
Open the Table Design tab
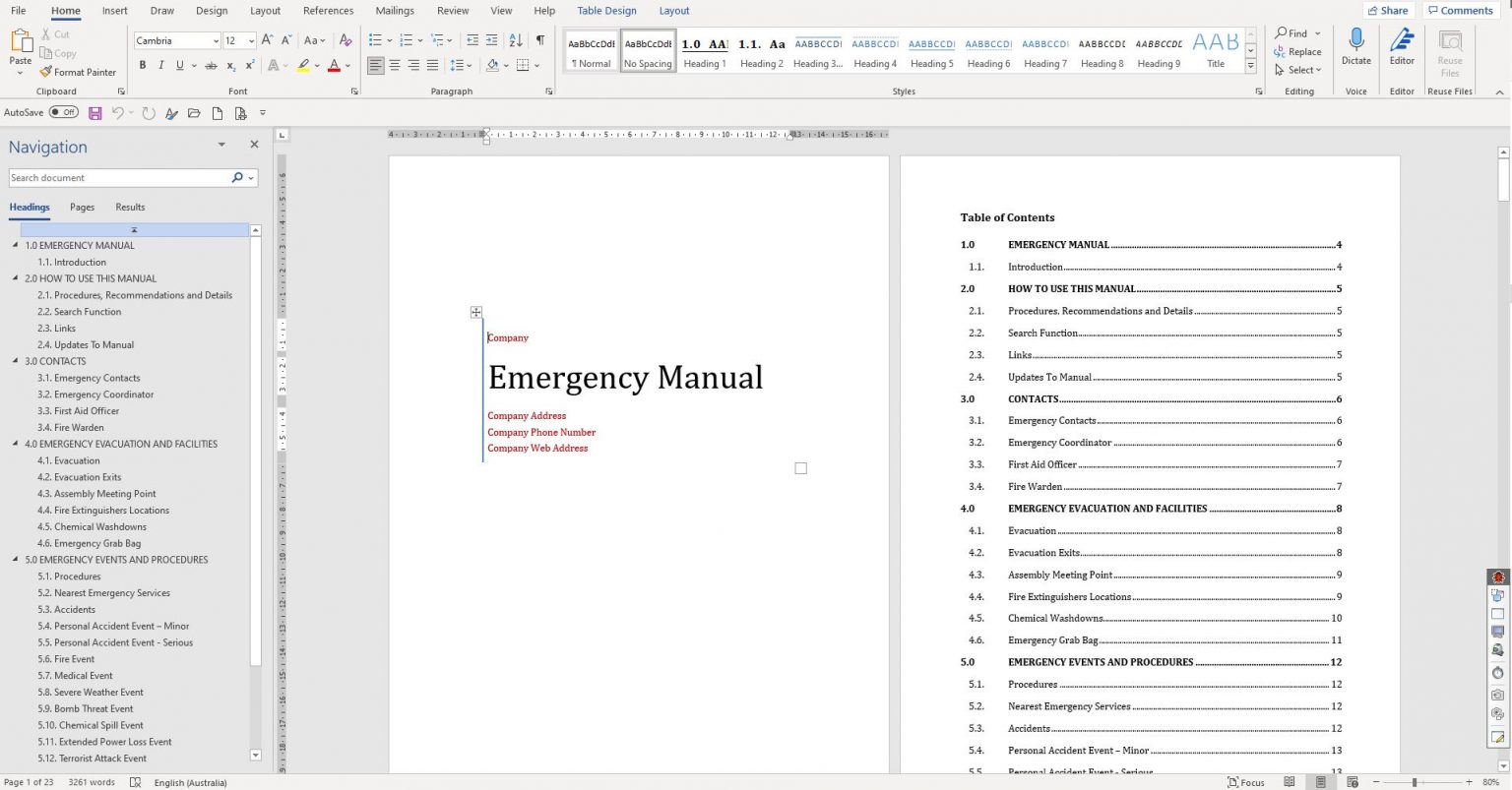coord(605,11)
